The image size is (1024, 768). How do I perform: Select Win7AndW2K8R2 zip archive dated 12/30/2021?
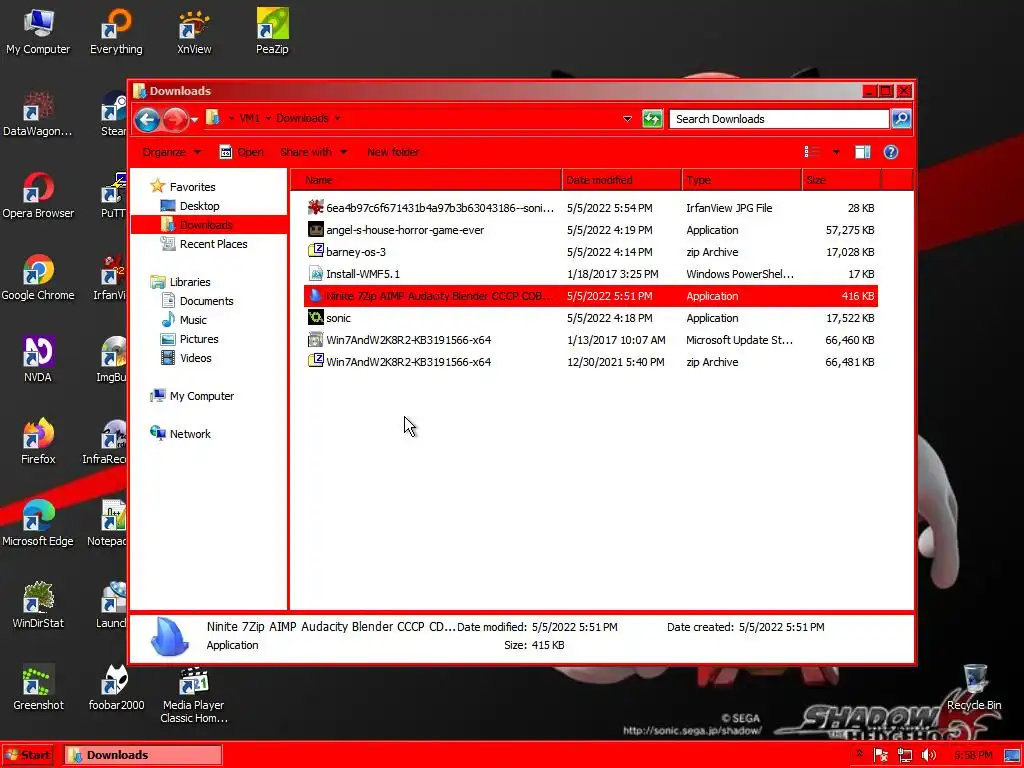(x=591, y=362)
